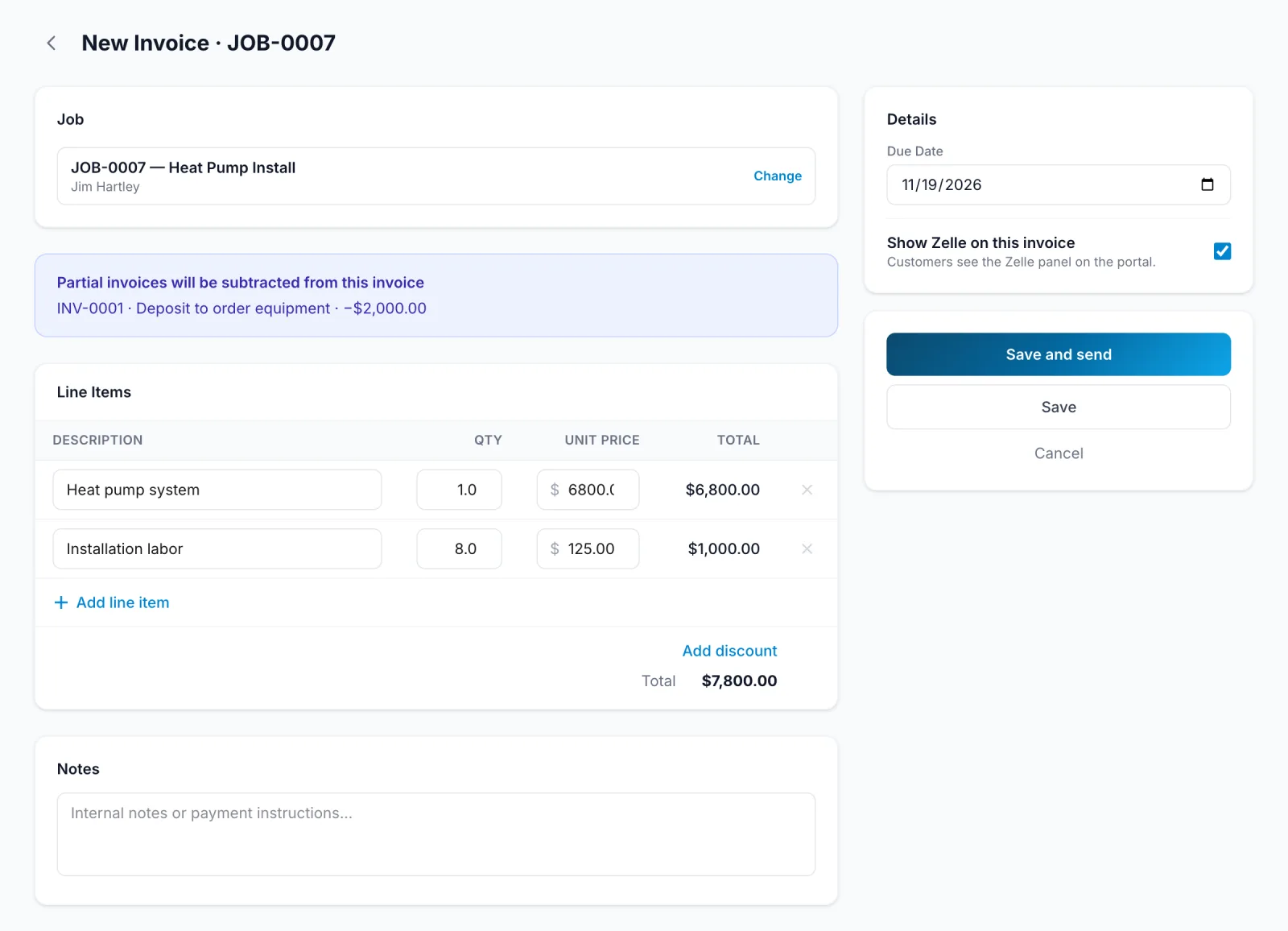This screenshot has width=1288, height=931.
Task: Click the DESCRIPTION column header
Action: tap(97, 440)
